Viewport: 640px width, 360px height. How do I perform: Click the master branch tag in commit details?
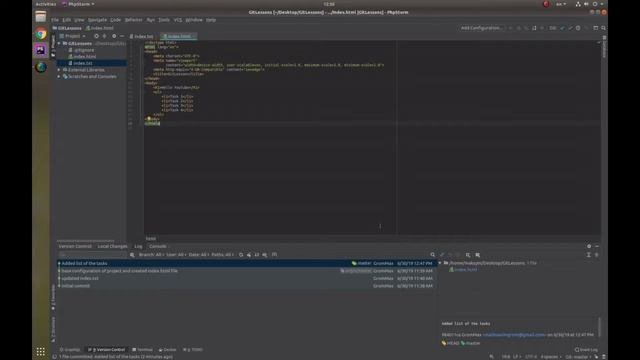tap(471, 343)
